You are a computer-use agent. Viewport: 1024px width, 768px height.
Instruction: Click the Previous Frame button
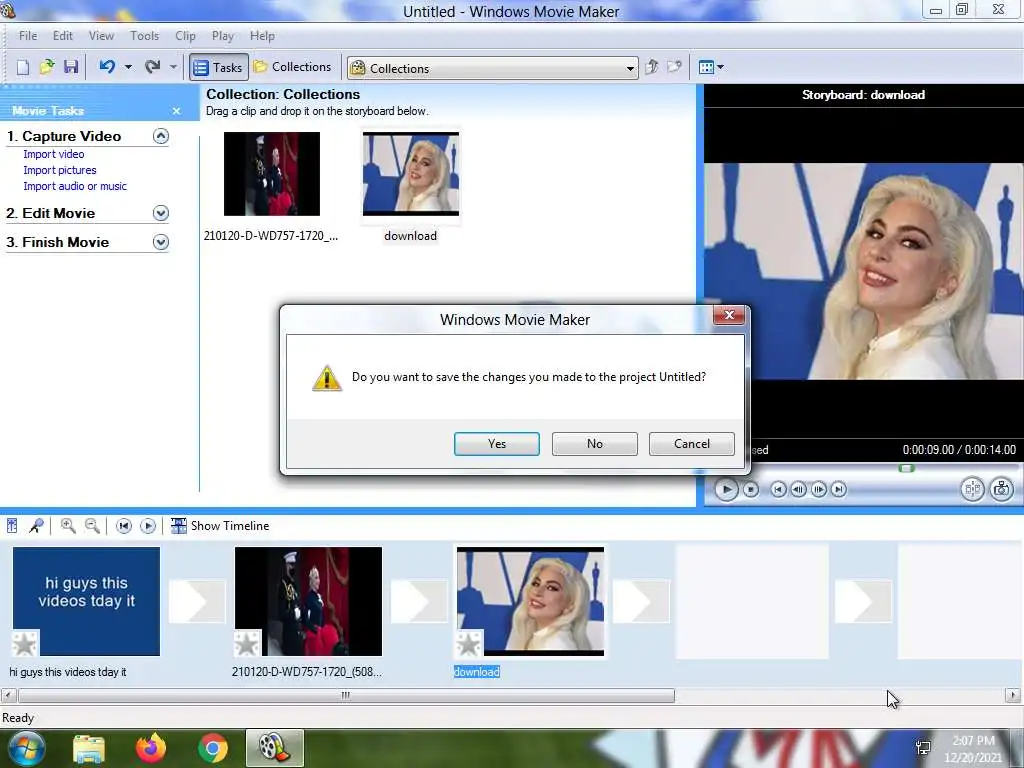coord(798,489)
